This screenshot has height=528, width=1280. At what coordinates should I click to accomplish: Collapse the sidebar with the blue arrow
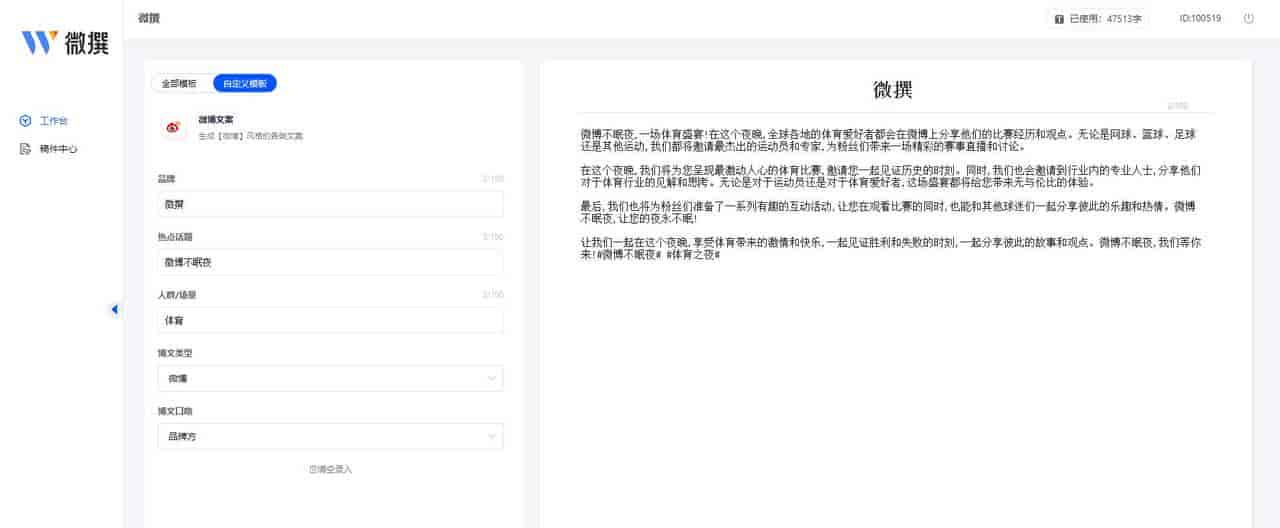[x=114, y=309]
